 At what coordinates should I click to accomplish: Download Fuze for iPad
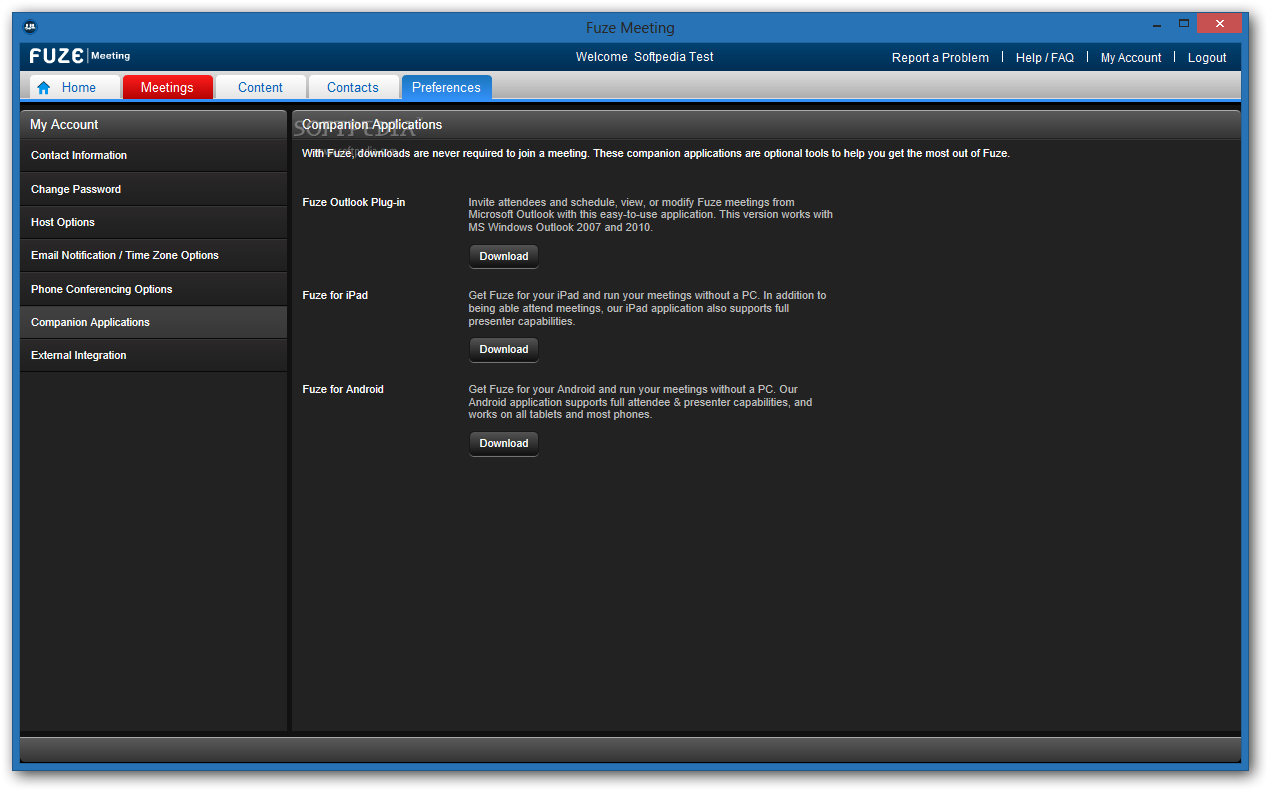click(504, 349)
